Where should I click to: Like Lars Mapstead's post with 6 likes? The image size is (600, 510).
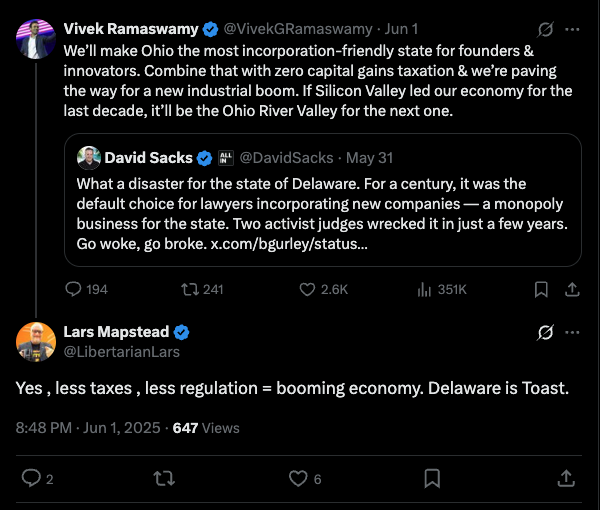[x=305, y=478]
